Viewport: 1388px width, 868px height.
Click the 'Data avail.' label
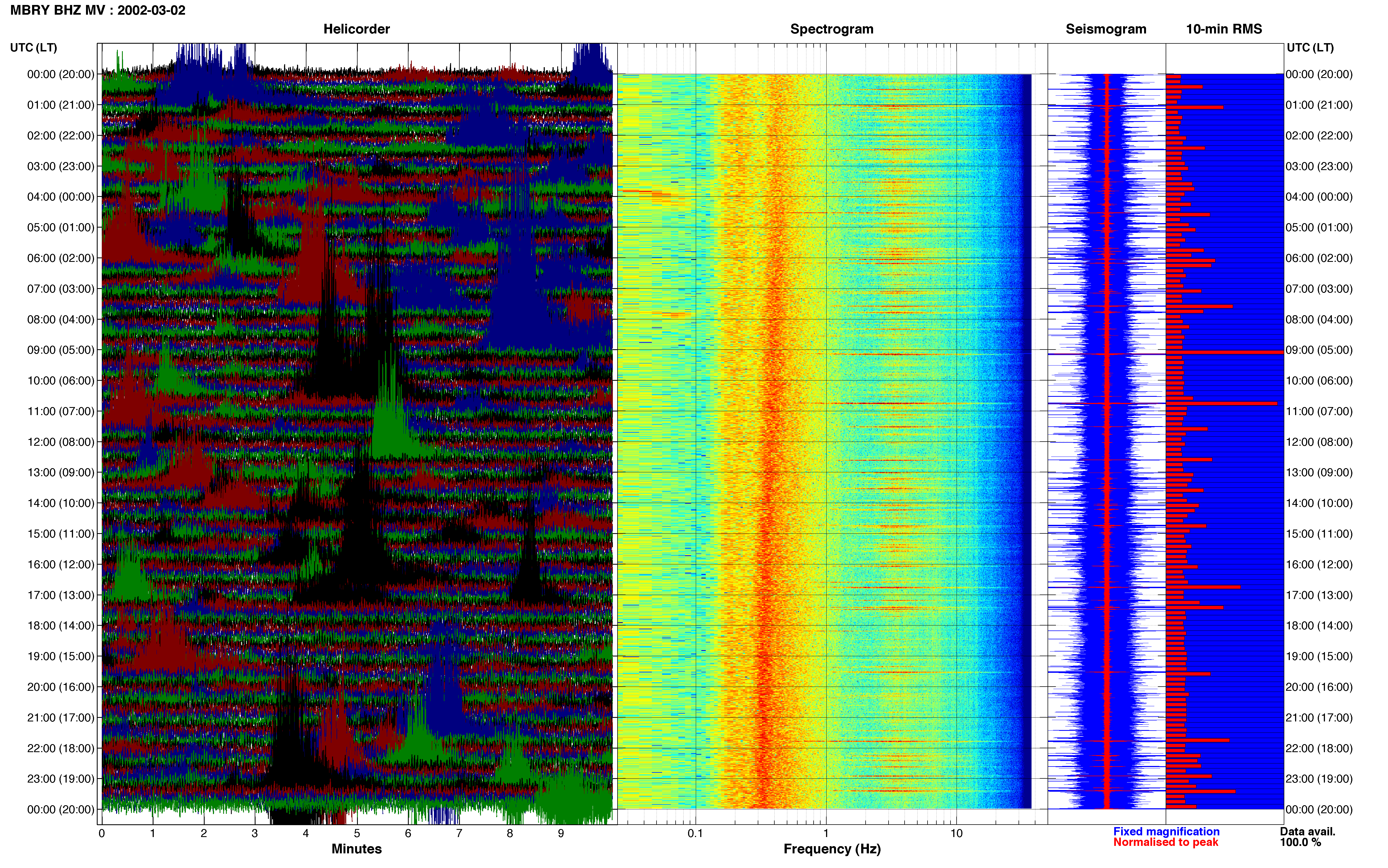pyautogui.click(x=1308, y=832)
